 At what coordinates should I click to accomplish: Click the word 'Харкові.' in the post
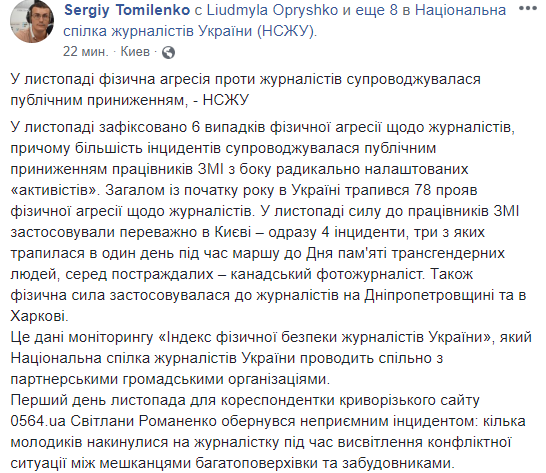(39, 316)
